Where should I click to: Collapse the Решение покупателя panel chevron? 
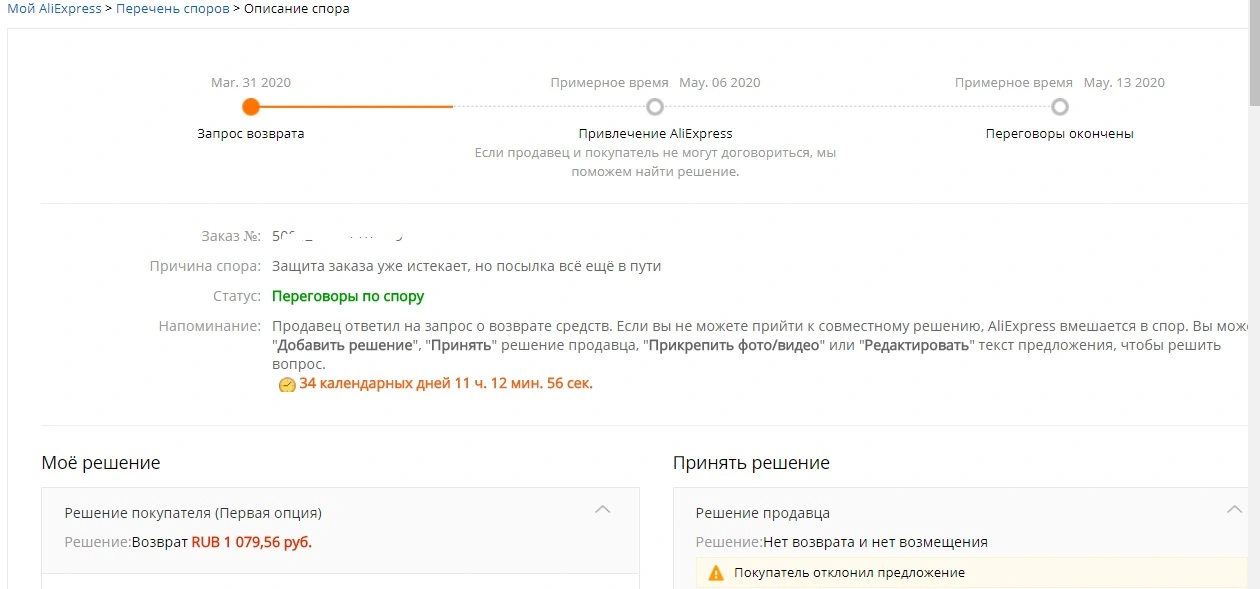603,510
